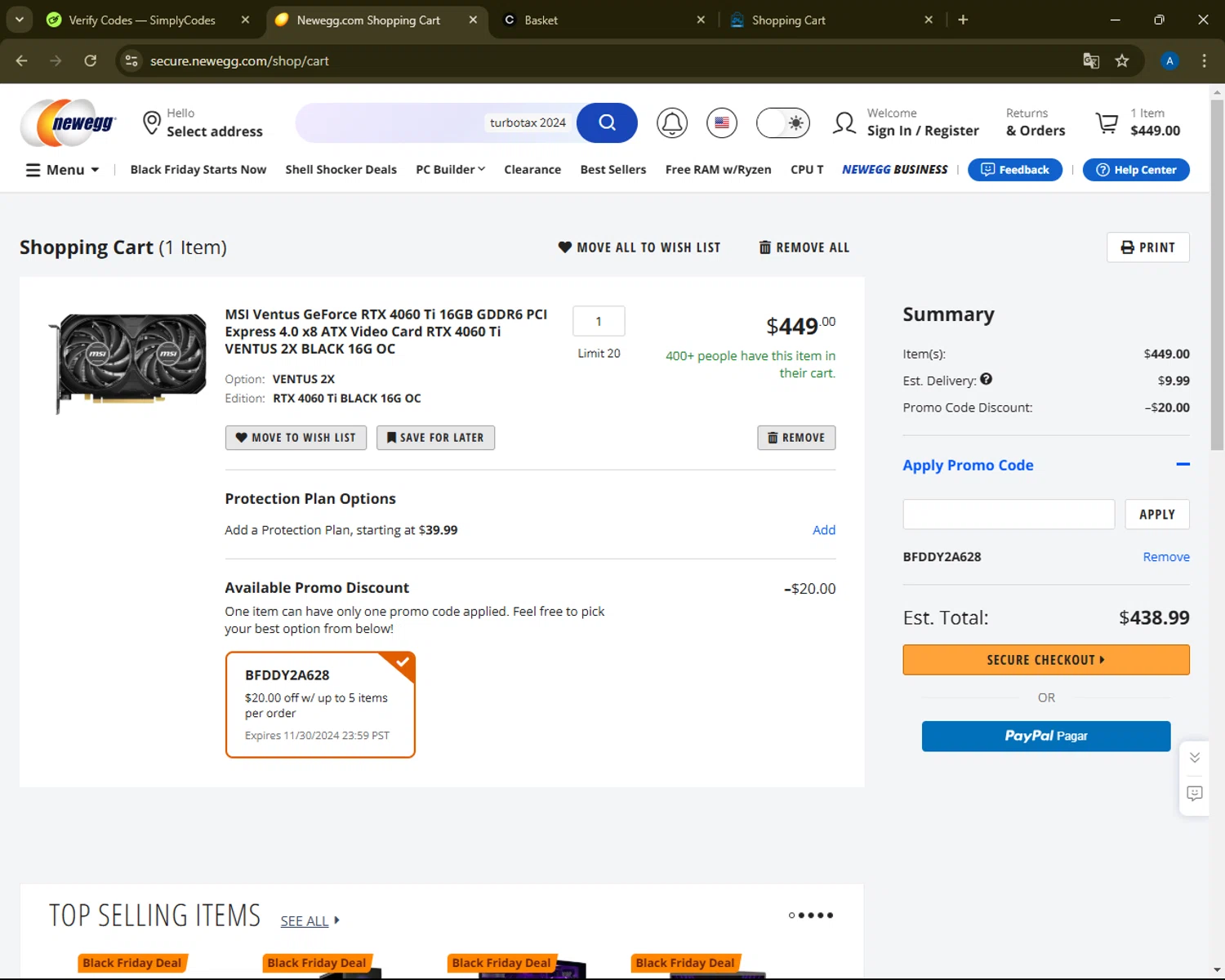Click the user account icon
Image resolution: width=1225 pixels, height=980 pixels.
(844, 123)
